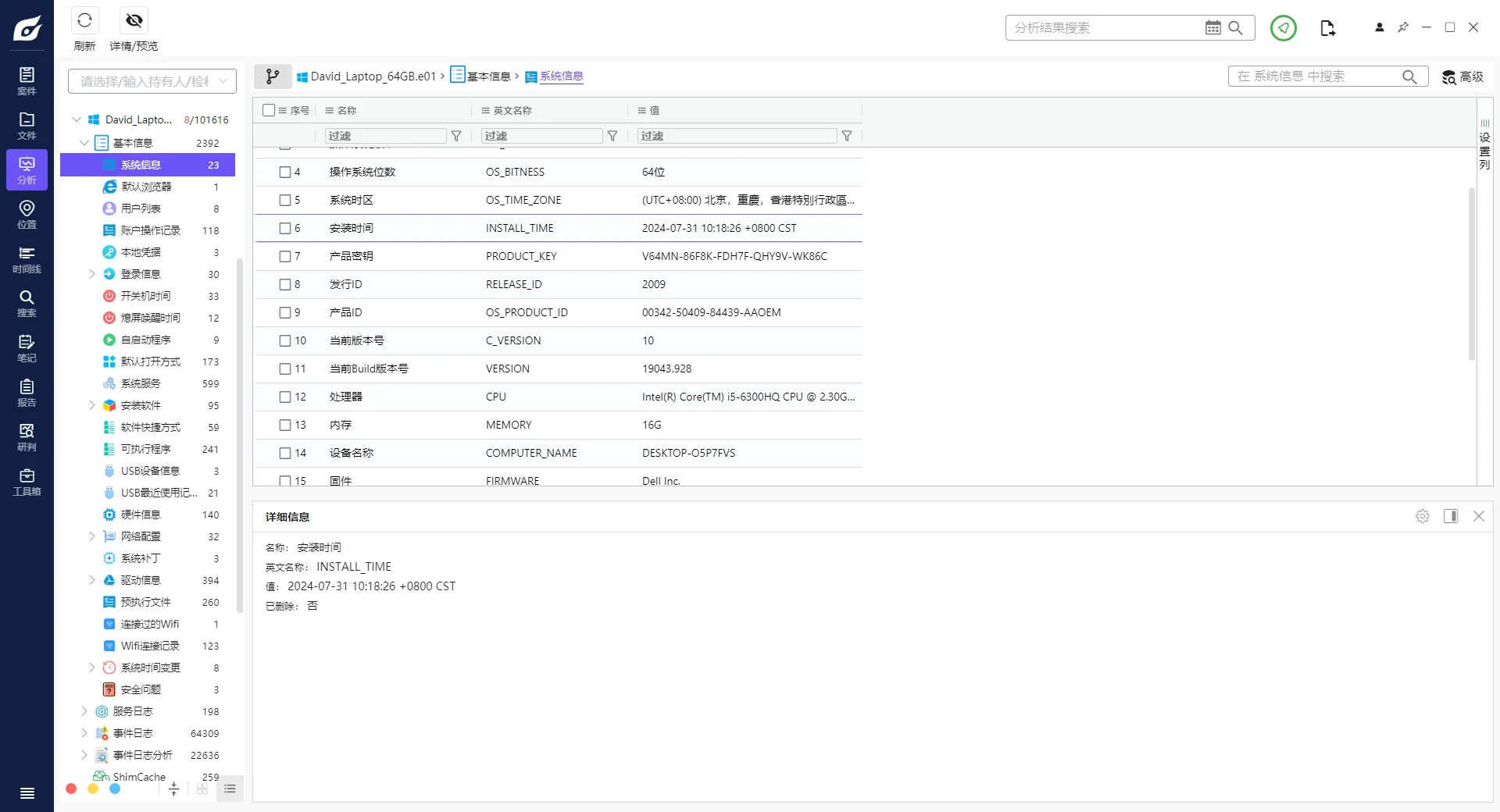Screen dimensions: 1500x812
Task: Check the box for row 7 product key
Action: [285, 256]
